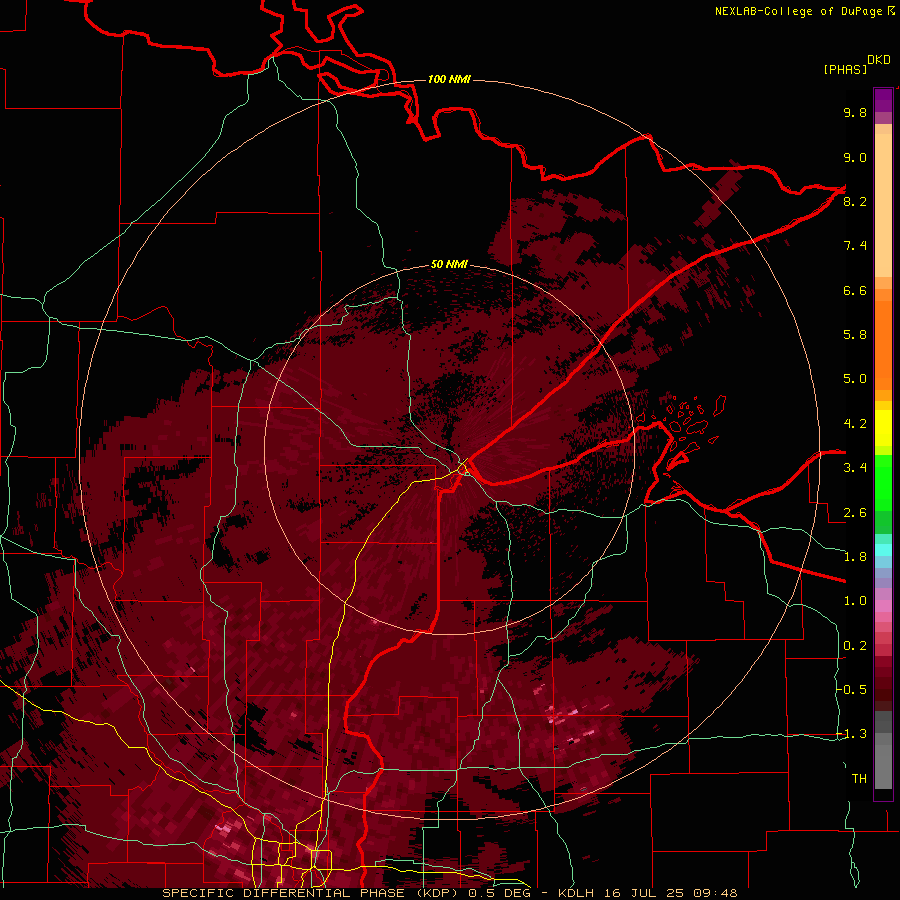The width and height of the screenshot is (900, 900).
Task: Click the 50 NMI range ring label
Action: [x=449, y=264]
